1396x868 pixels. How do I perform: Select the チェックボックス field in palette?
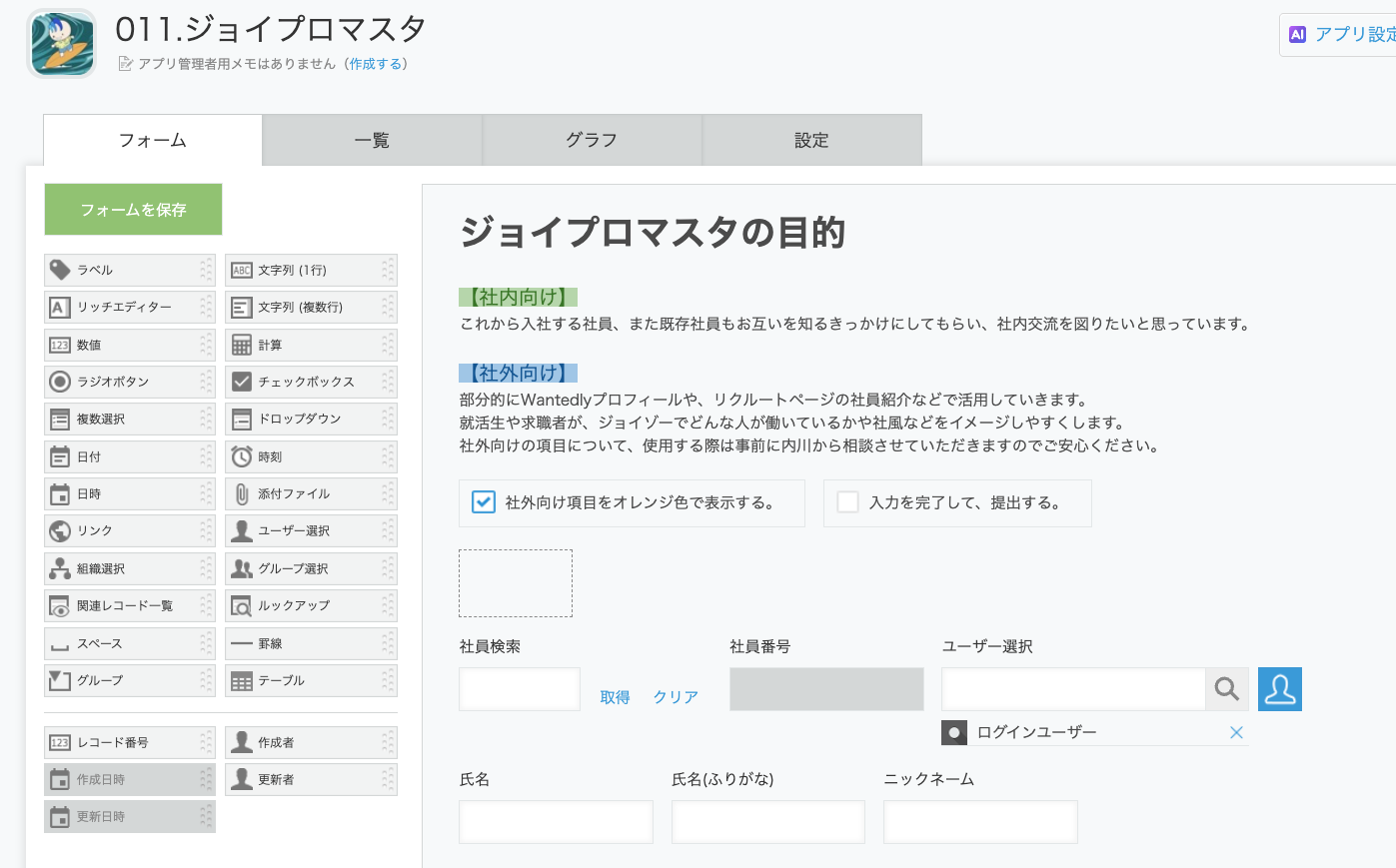[311, 382]
